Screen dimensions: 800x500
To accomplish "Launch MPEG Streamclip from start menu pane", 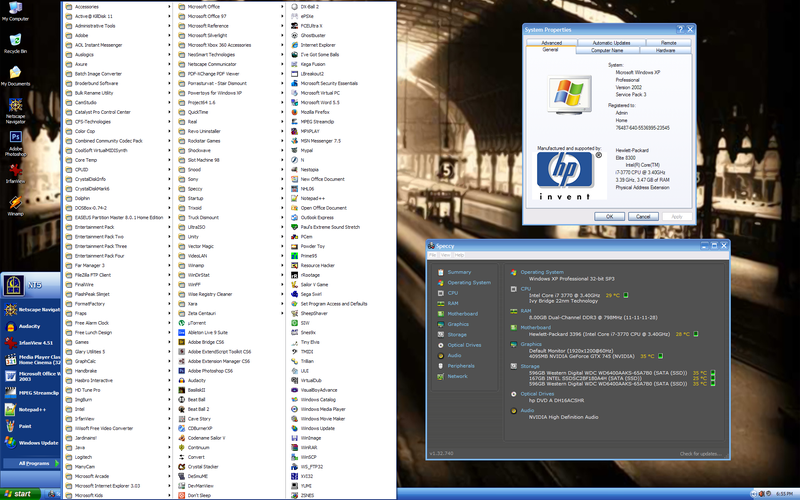I will pos(31,393).
